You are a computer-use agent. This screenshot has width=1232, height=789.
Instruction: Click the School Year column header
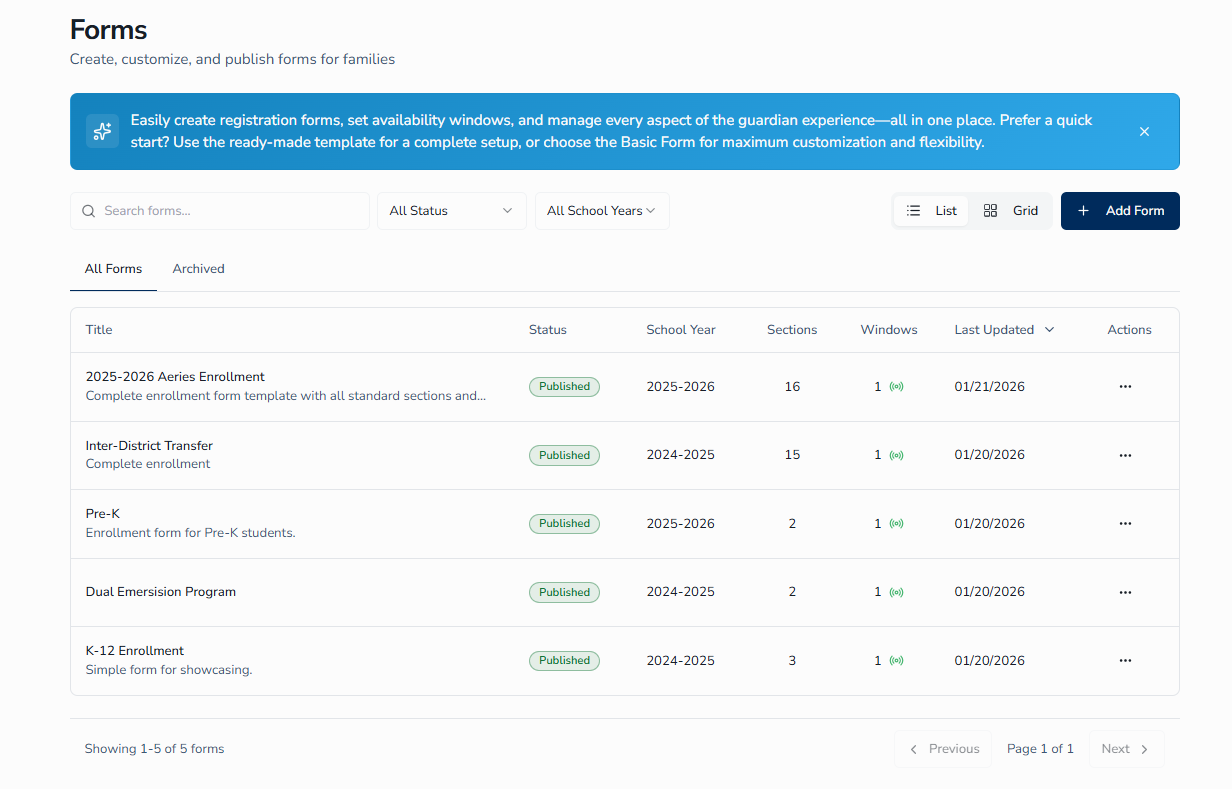click(681, 330)
